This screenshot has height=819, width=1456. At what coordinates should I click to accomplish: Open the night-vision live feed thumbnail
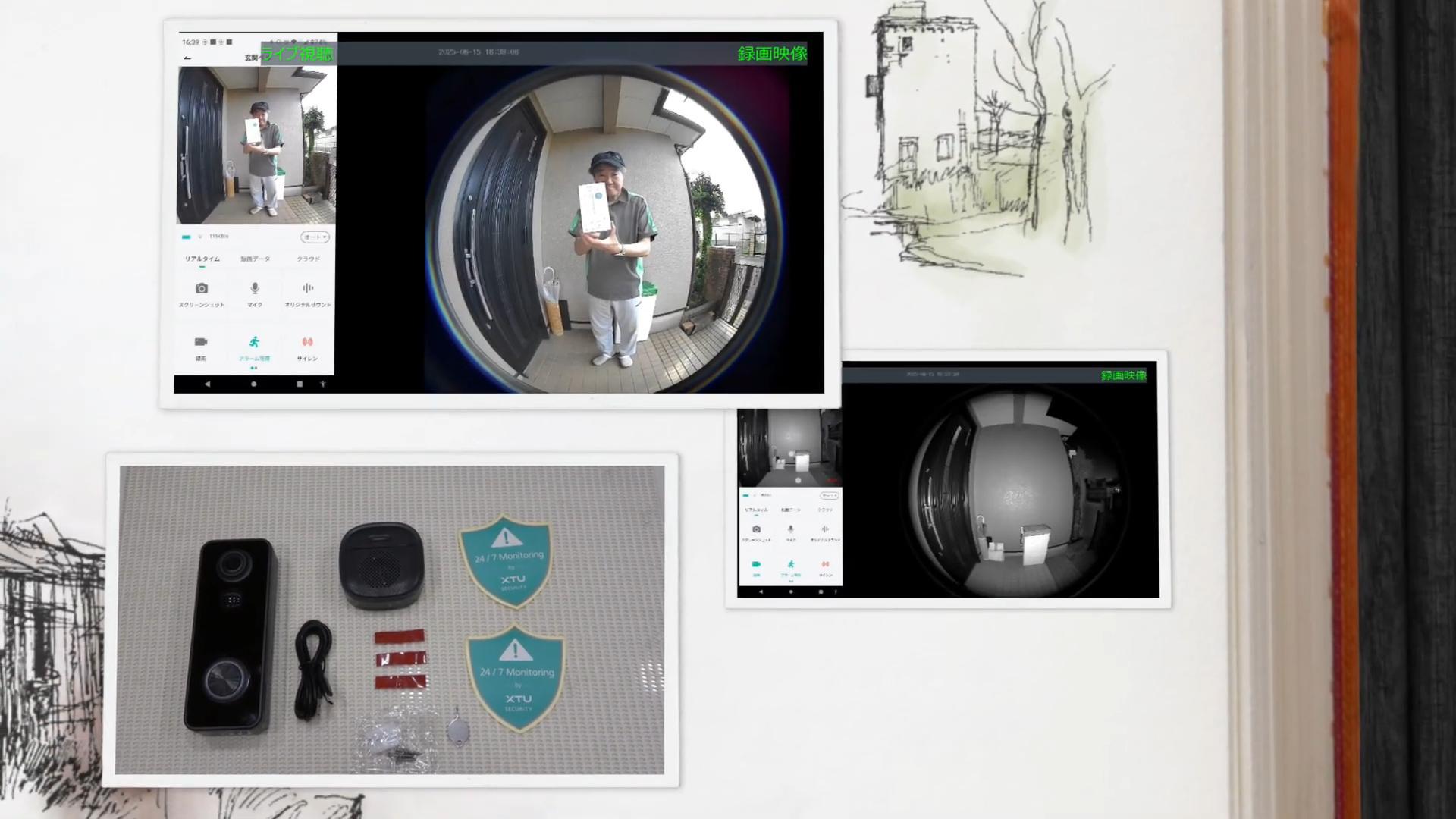tap(789, 447)
